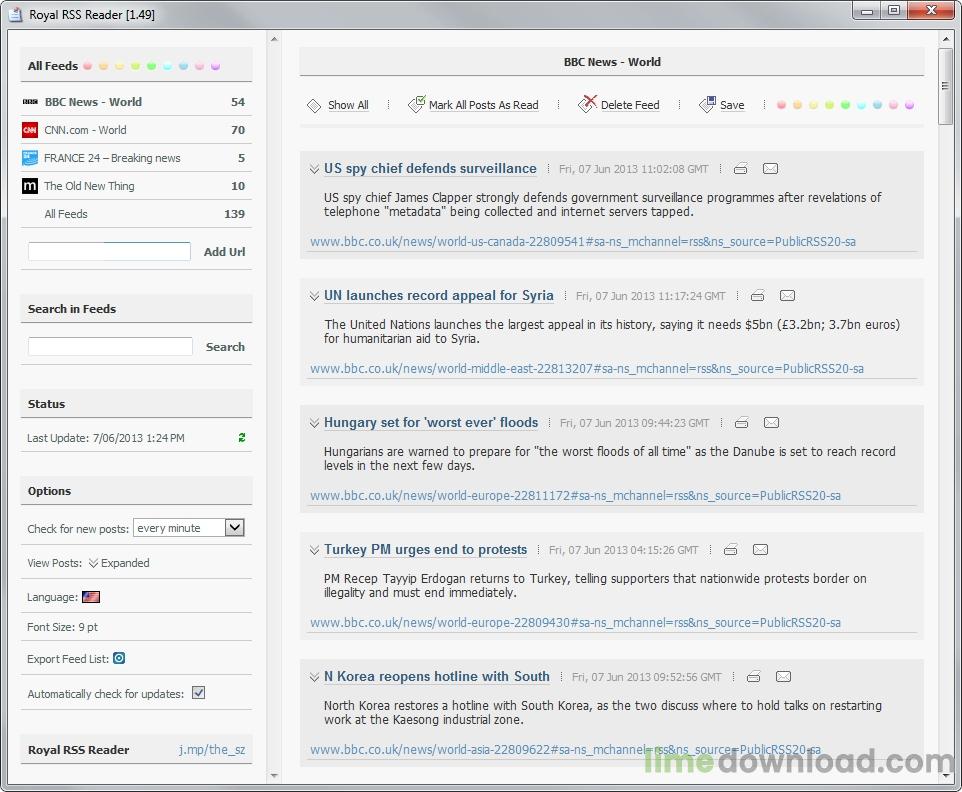Open the Check for new posts dropdown

[234, 528]
